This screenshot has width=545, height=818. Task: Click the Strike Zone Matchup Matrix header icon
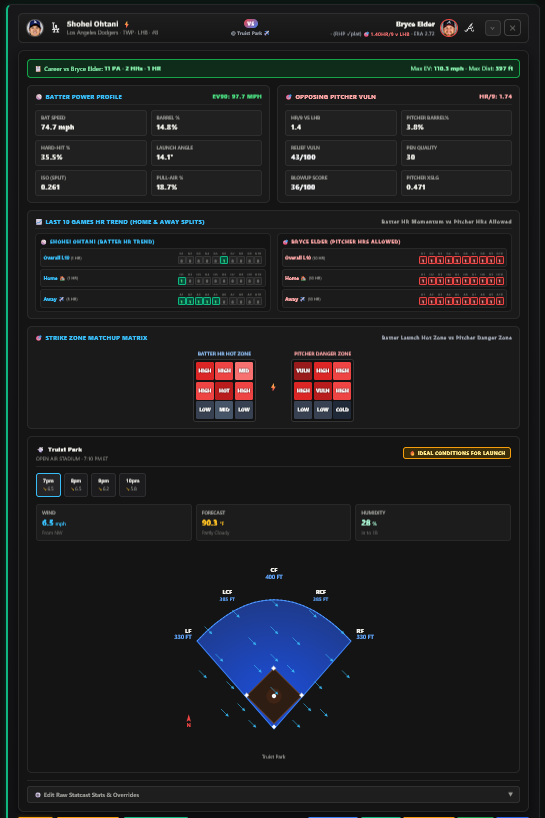pos(39,338)
